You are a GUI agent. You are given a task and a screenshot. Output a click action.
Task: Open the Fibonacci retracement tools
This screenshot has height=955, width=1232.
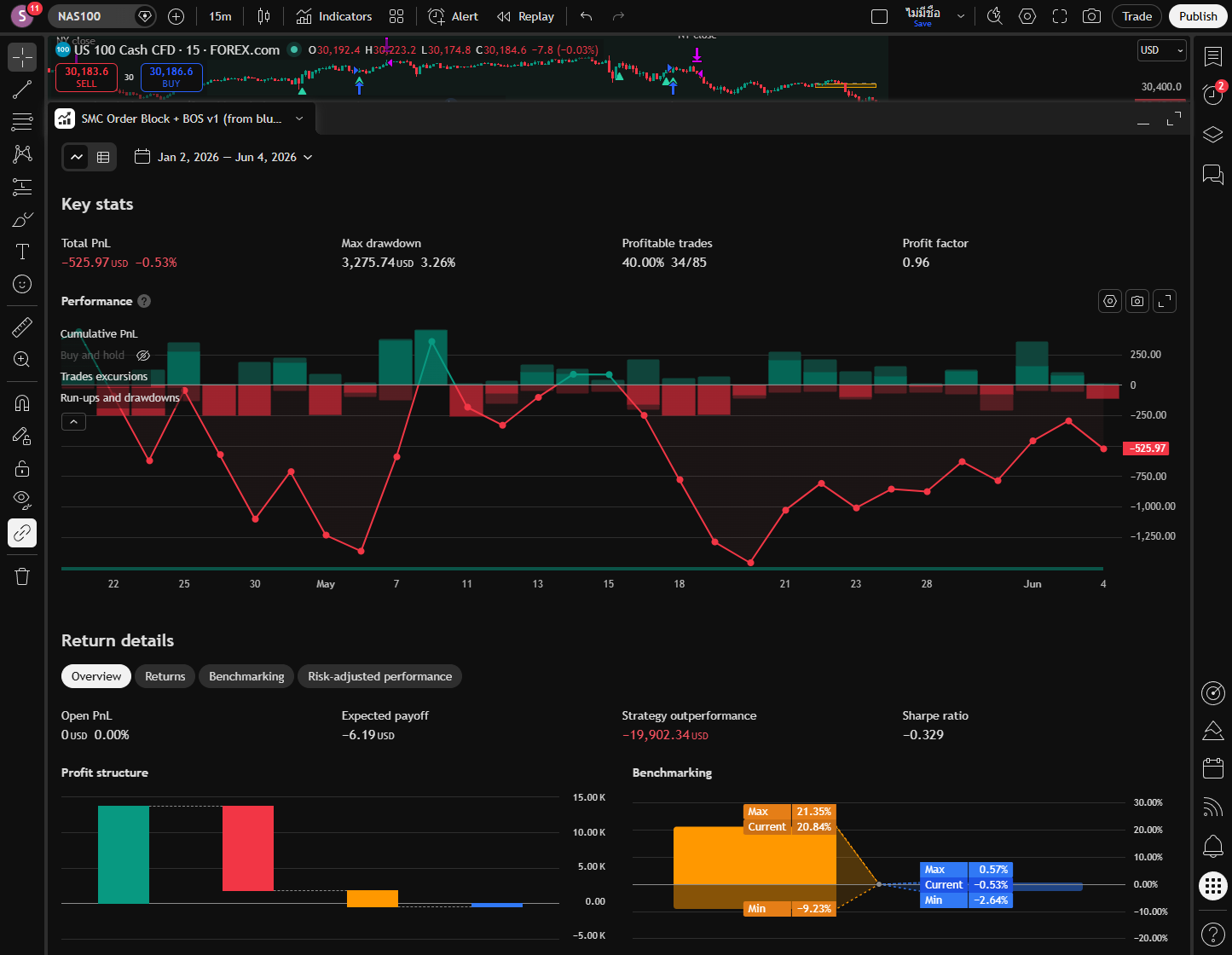coord(22,122)
